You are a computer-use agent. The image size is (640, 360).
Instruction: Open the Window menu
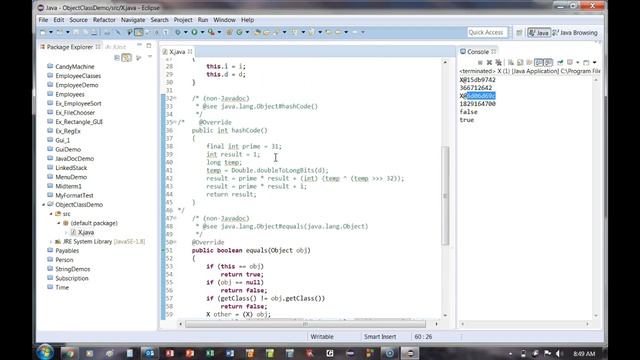(x=224, y=20)
